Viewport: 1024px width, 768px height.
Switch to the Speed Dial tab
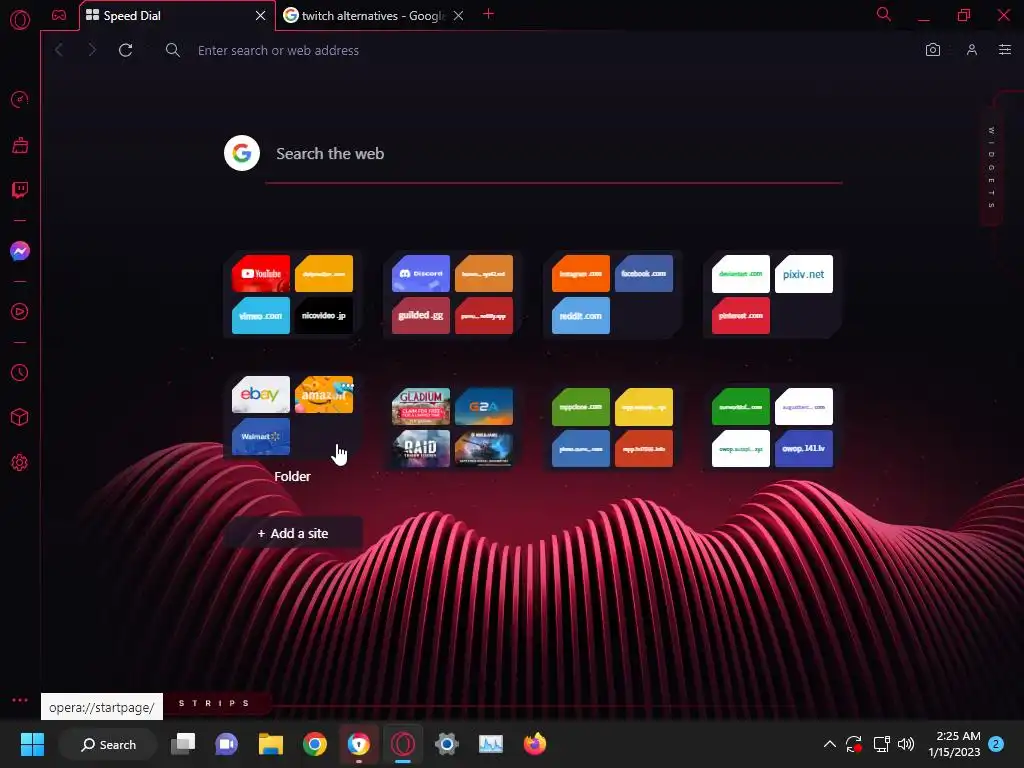click(170, 16)
